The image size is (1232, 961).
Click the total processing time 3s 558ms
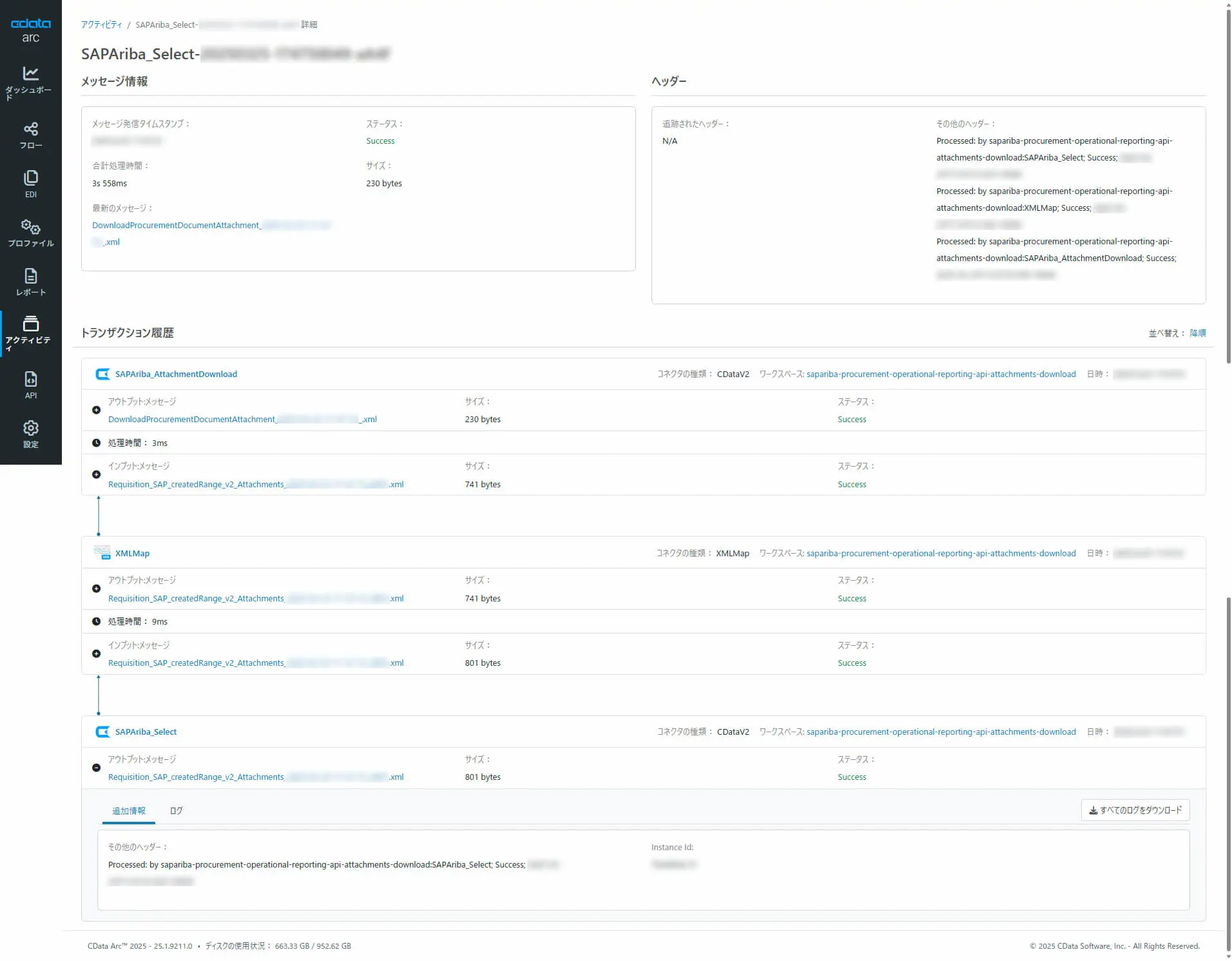110,184
